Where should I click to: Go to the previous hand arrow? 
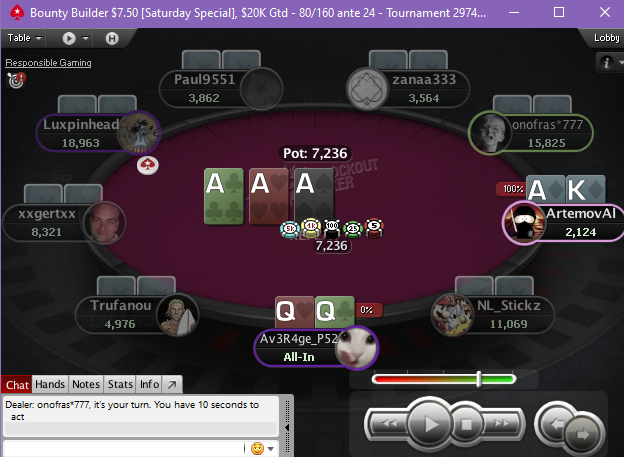tap(556, 424)
